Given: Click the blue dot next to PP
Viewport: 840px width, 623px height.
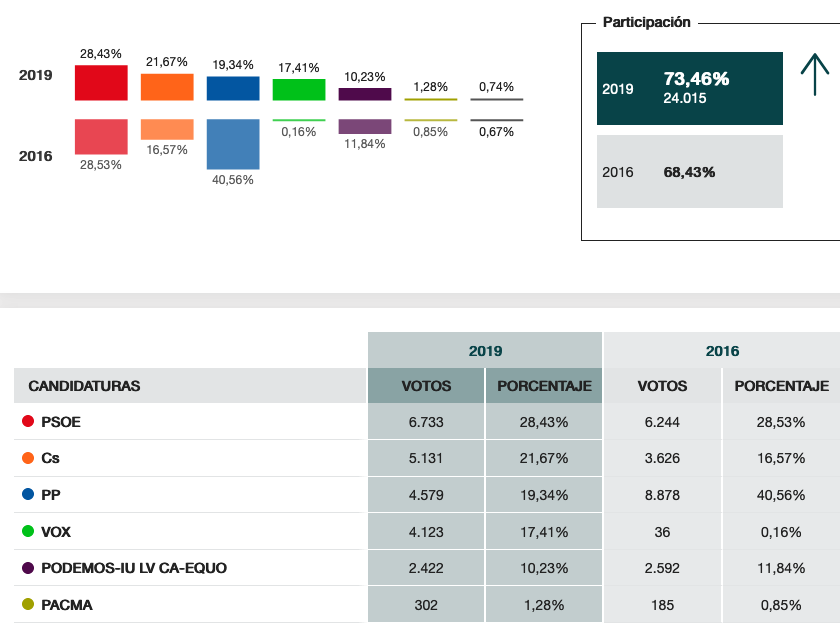Looking at the screenshot, I should pos(28,494).
